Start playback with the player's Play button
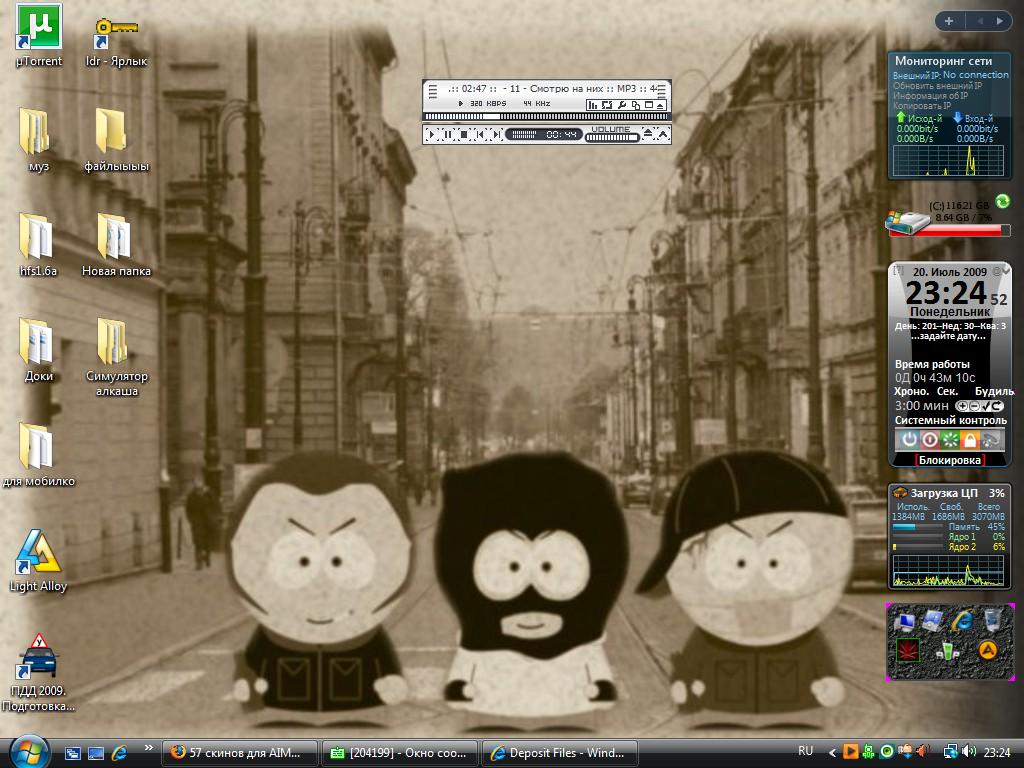 [x=432, y=135]
